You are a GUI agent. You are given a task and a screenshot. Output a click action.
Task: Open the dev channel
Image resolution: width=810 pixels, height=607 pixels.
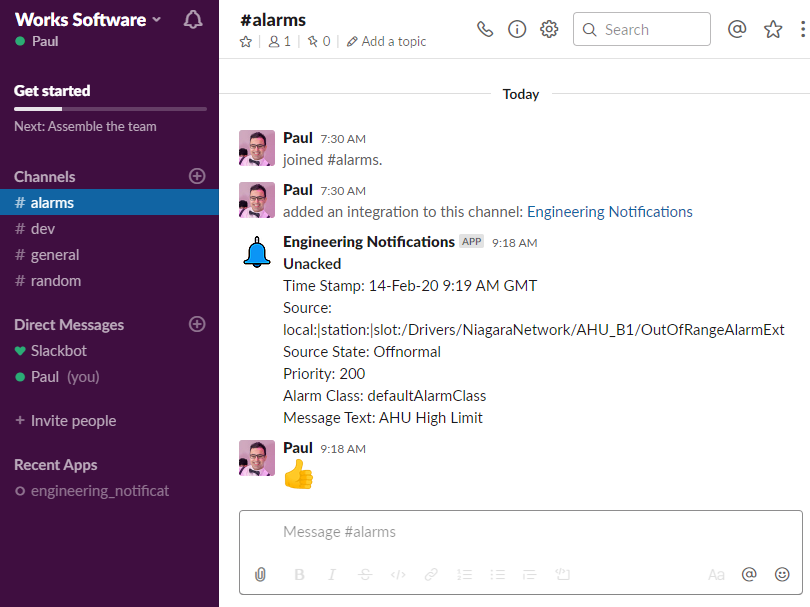(110, 229)
